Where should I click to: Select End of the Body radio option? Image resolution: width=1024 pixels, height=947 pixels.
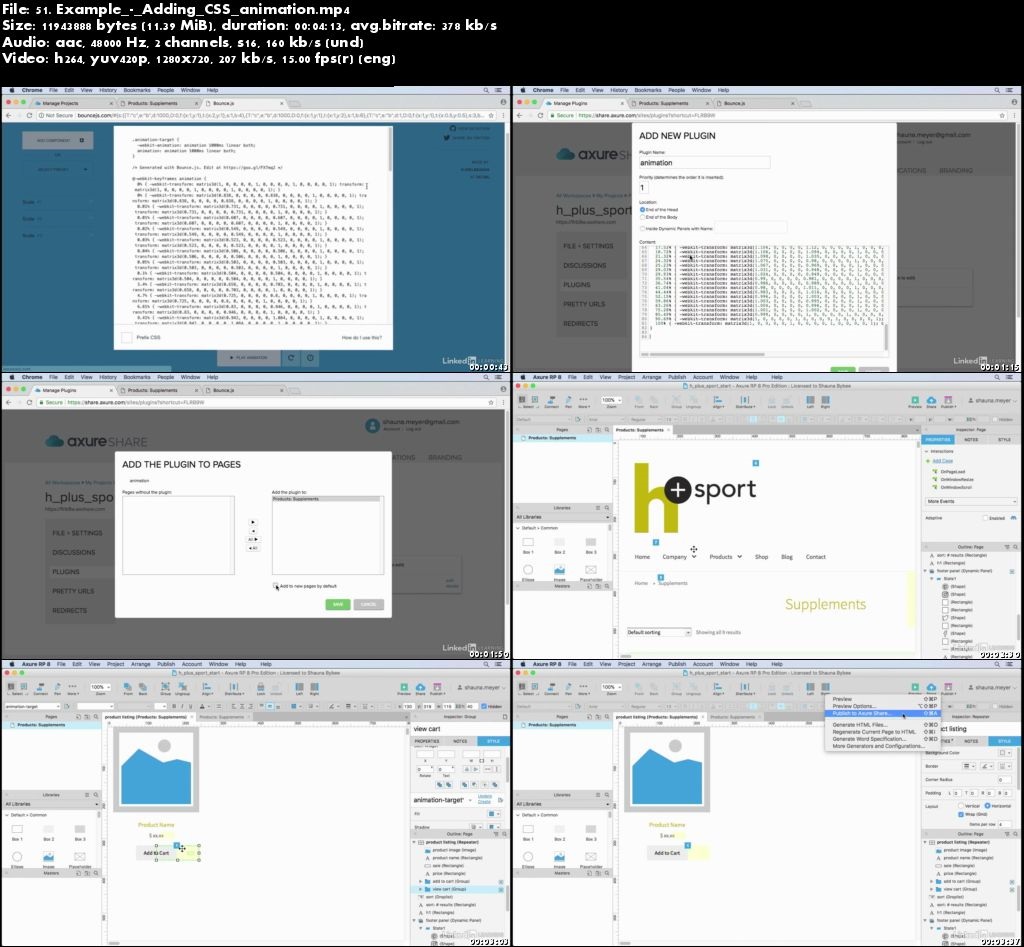click(x=643, y=217)
